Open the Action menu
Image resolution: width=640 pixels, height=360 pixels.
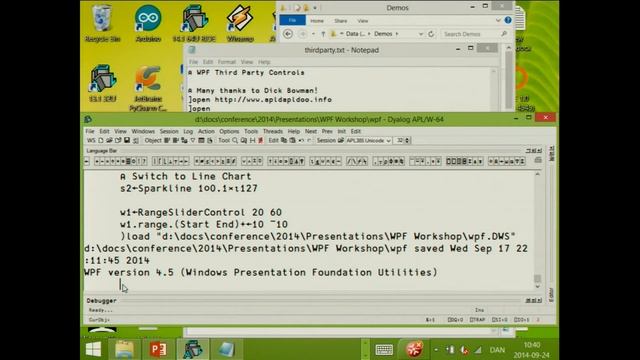point(206,131)
